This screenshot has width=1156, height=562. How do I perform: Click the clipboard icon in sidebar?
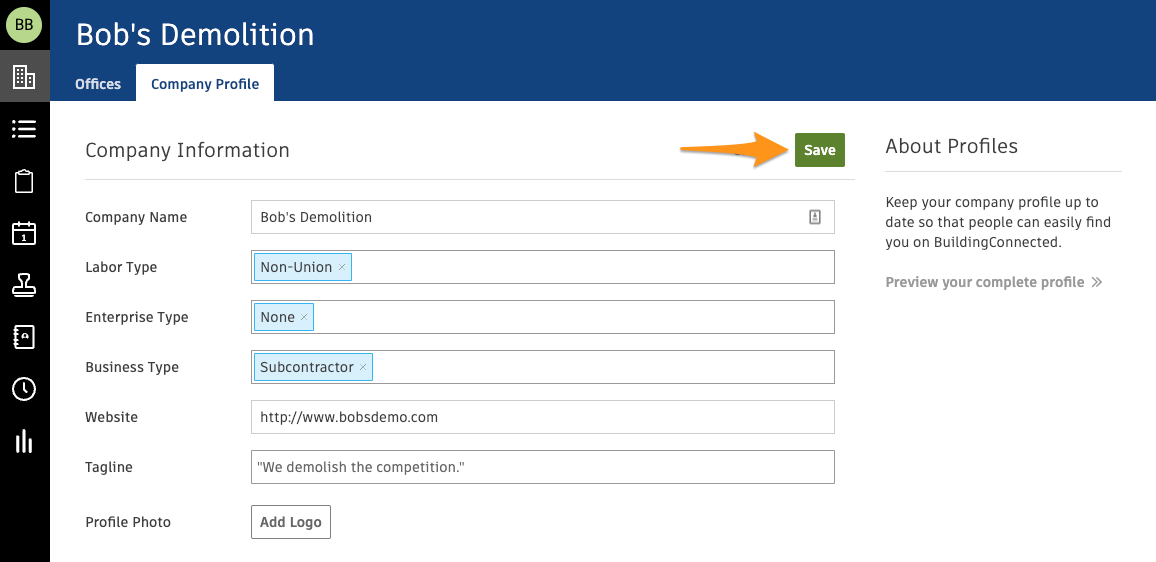24,181
